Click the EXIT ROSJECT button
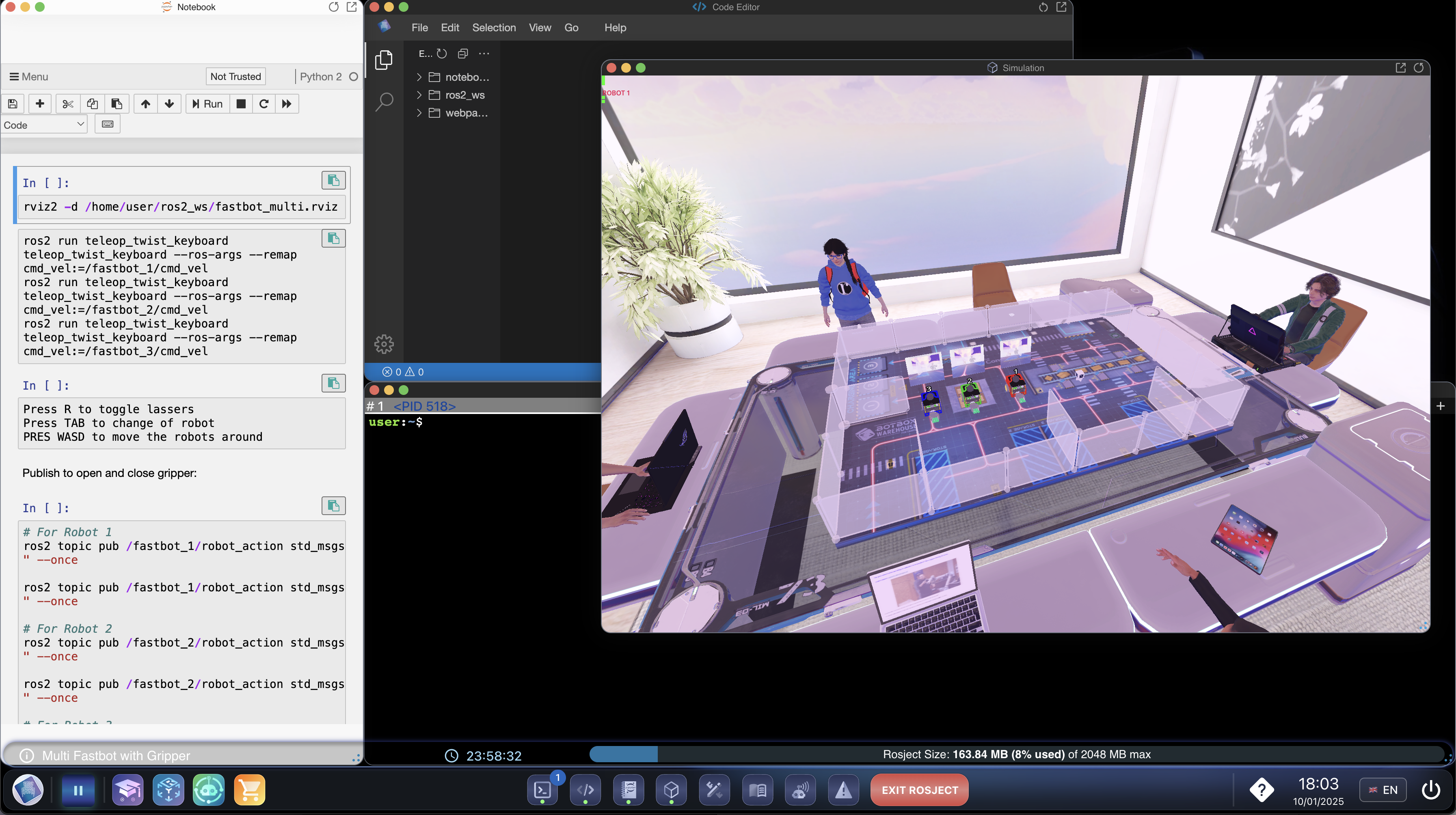Viewport: 1456px width, 815px height. [x=919, y=789]
